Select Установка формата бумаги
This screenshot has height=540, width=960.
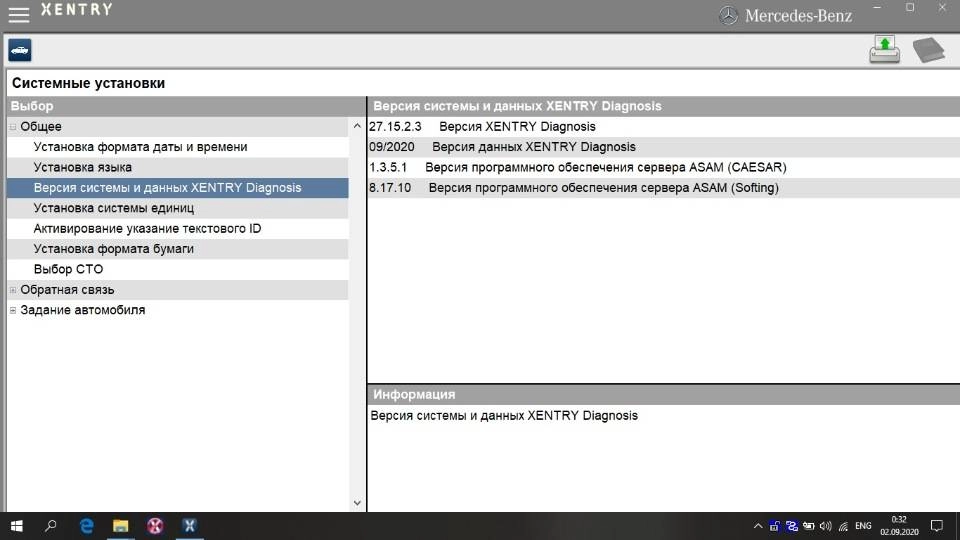(178, 249)
